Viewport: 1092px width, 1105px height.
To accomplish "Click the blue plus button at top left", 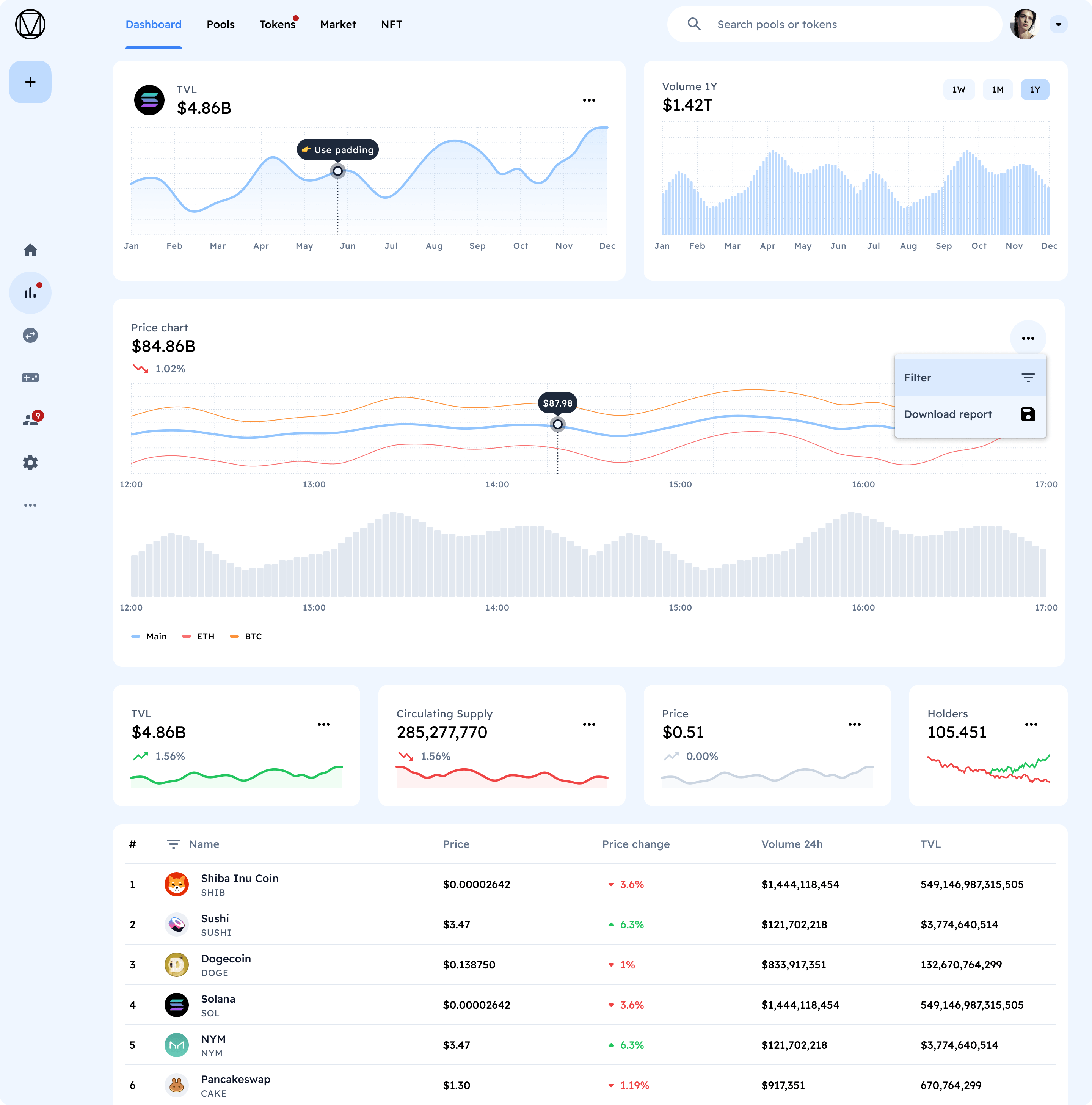I will (30, 82).
